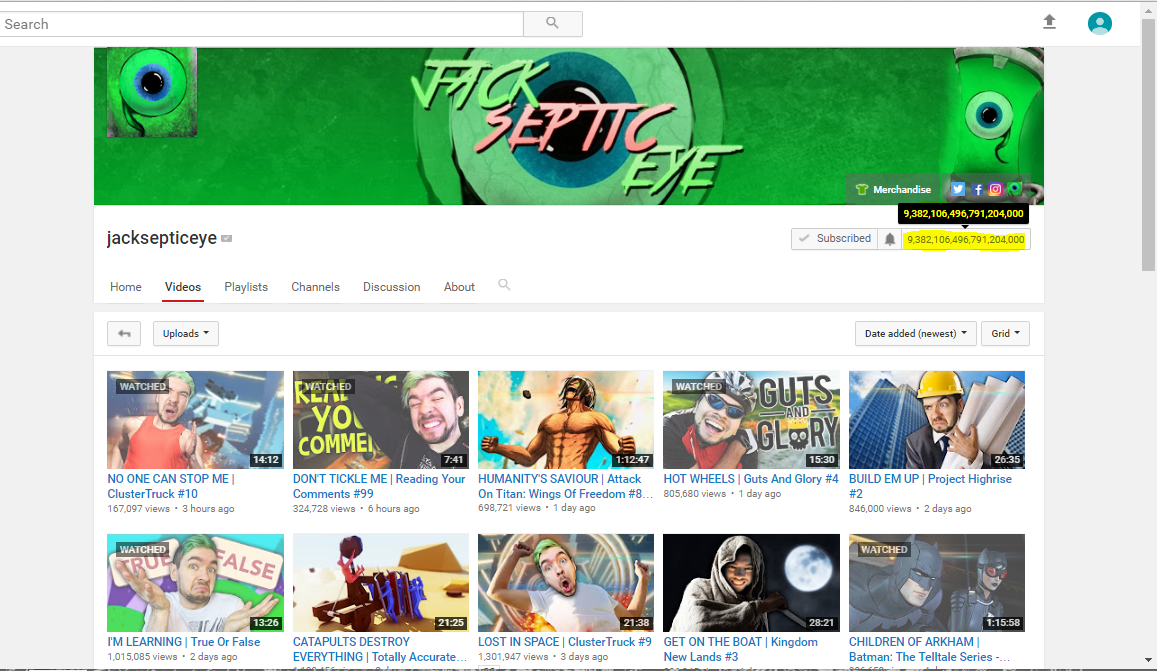This screenshot has width=1157, height=671.
Task: Click the search magnifier button
Action: pos(553,24)
